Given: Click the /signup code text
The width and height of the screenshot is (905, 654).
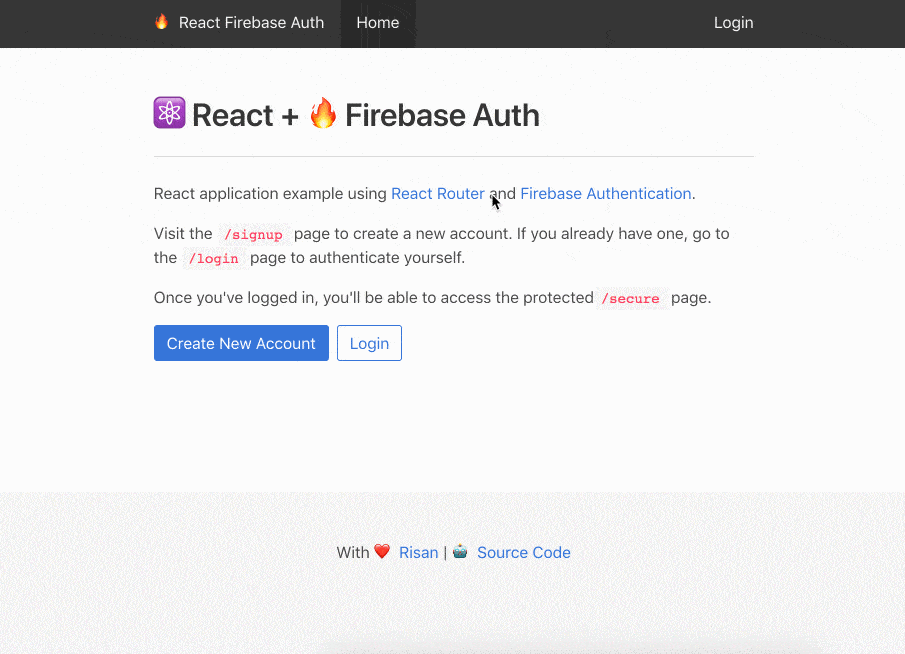Looking at the screenshot, I should pyautogui.click(x=253, y=234).
